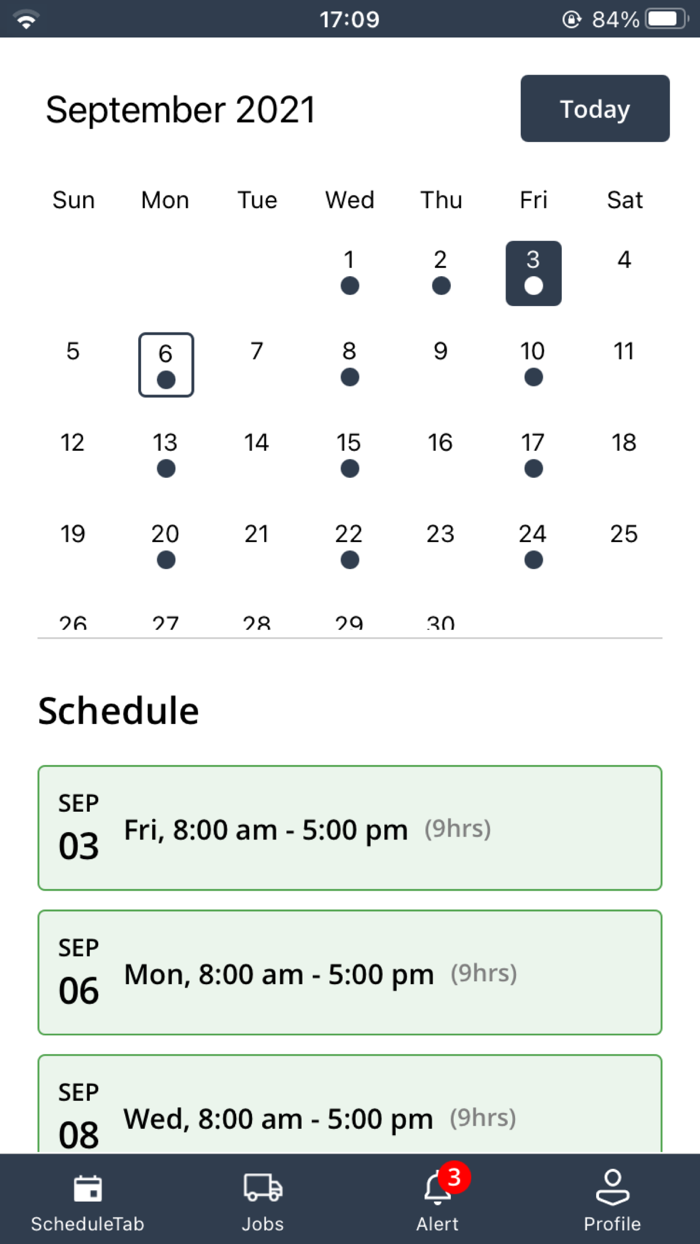Select Monday September 6 date
The height and width of the screenshot is (1244, 700).
[165, 365]
